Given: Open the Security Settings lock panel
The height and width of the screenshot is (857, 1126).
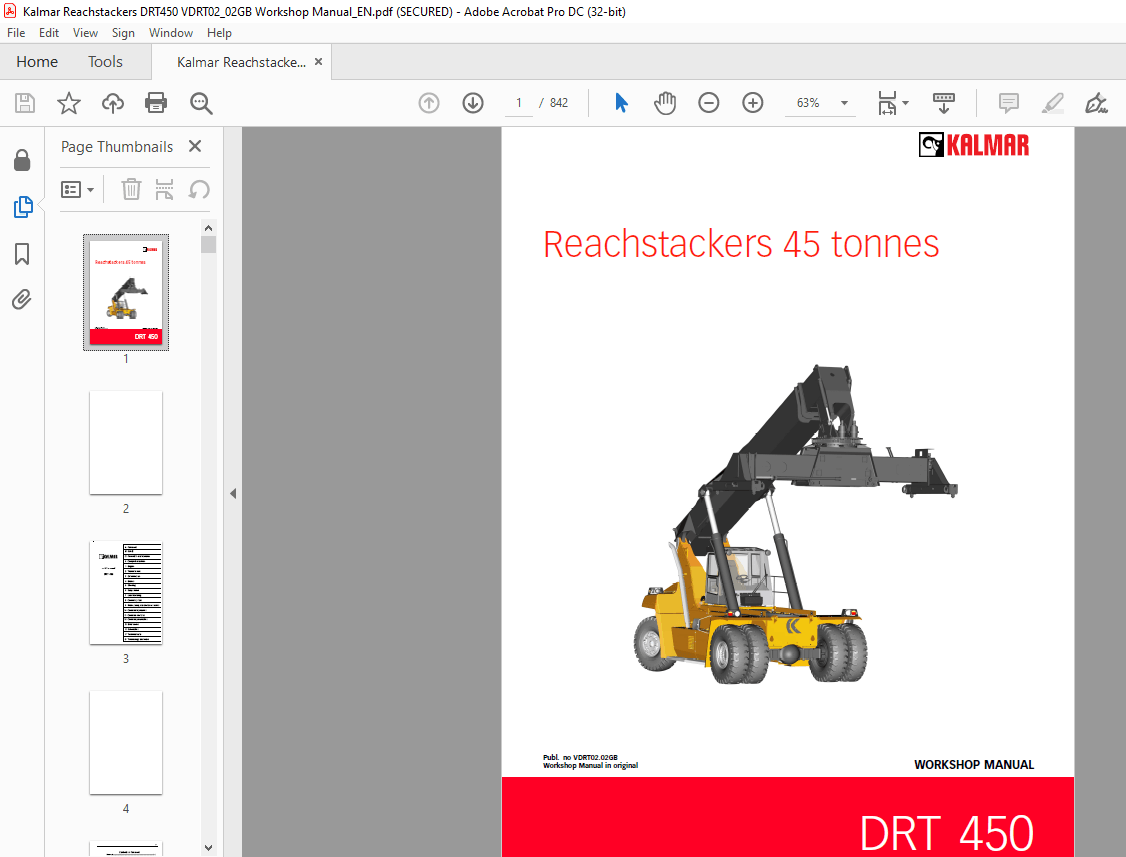Looking at the screenshot, I should [x=22, y=160].
